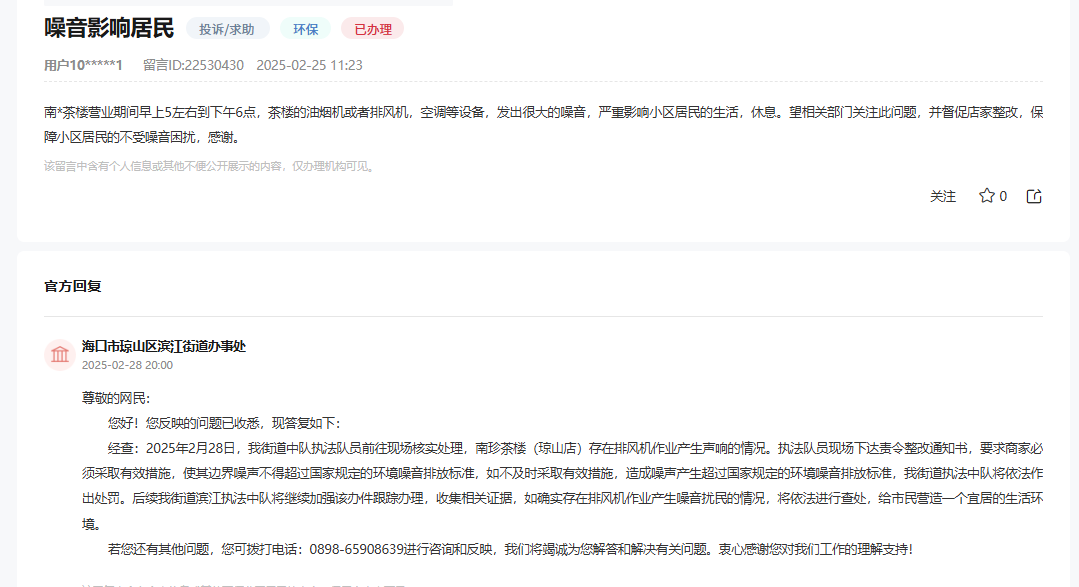Click the title 噪音影响居民
The height and width of the screenshot is (587, 1079).
coord(109,28)
